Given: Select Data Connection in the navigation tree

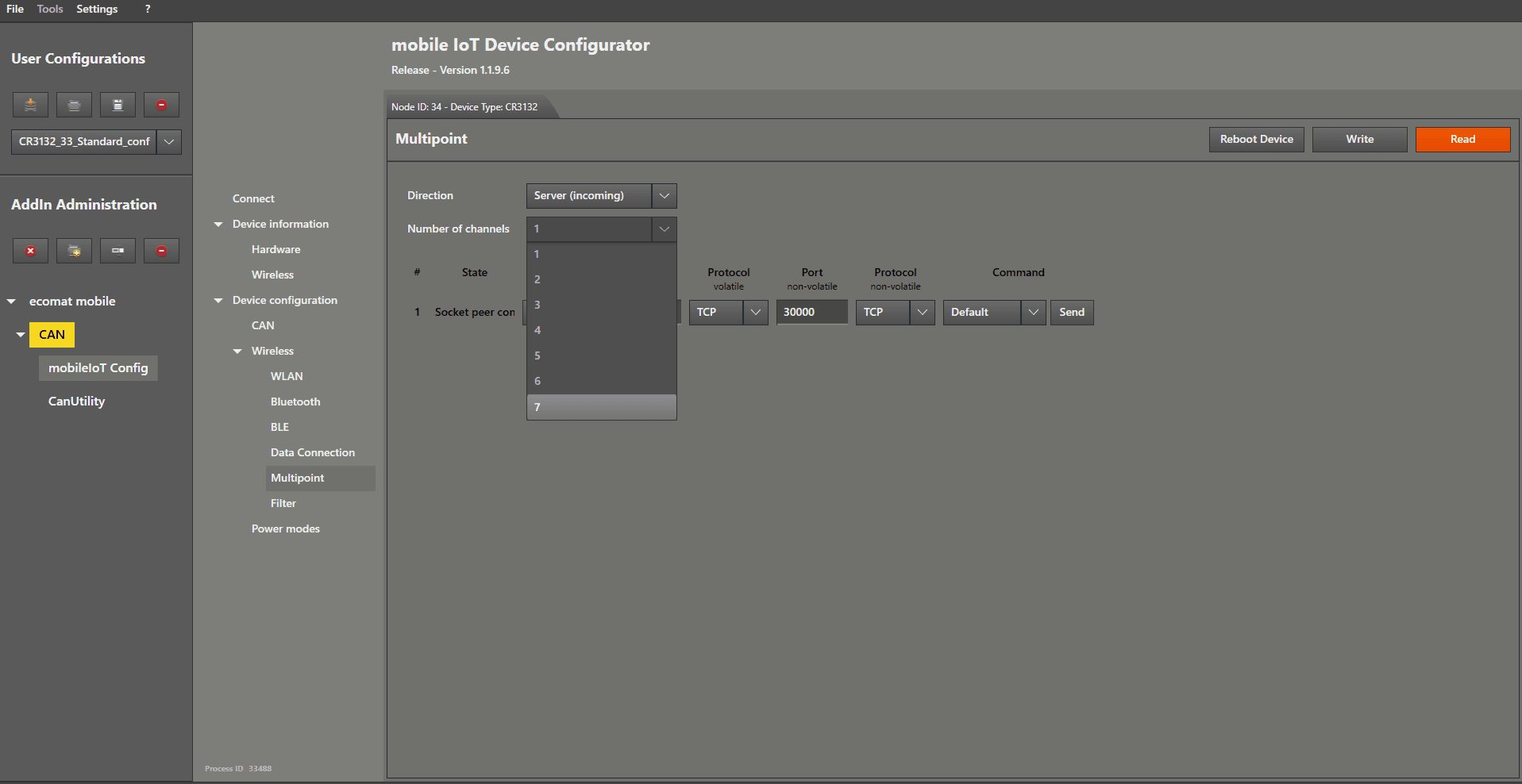Looking at the screenshot, I should click(312, 452).
